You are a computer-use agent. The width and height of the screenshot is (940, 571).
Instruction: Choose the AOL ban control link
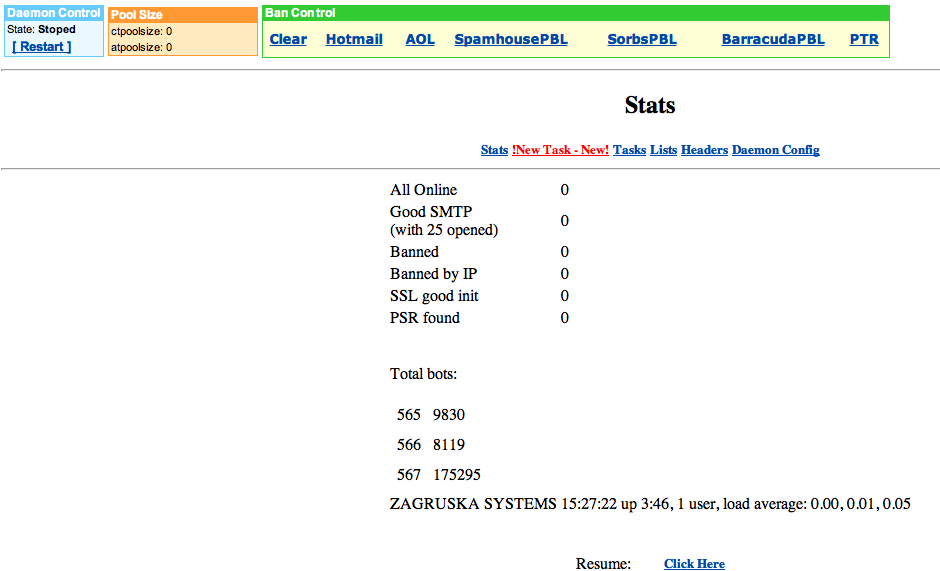point(420,39)
